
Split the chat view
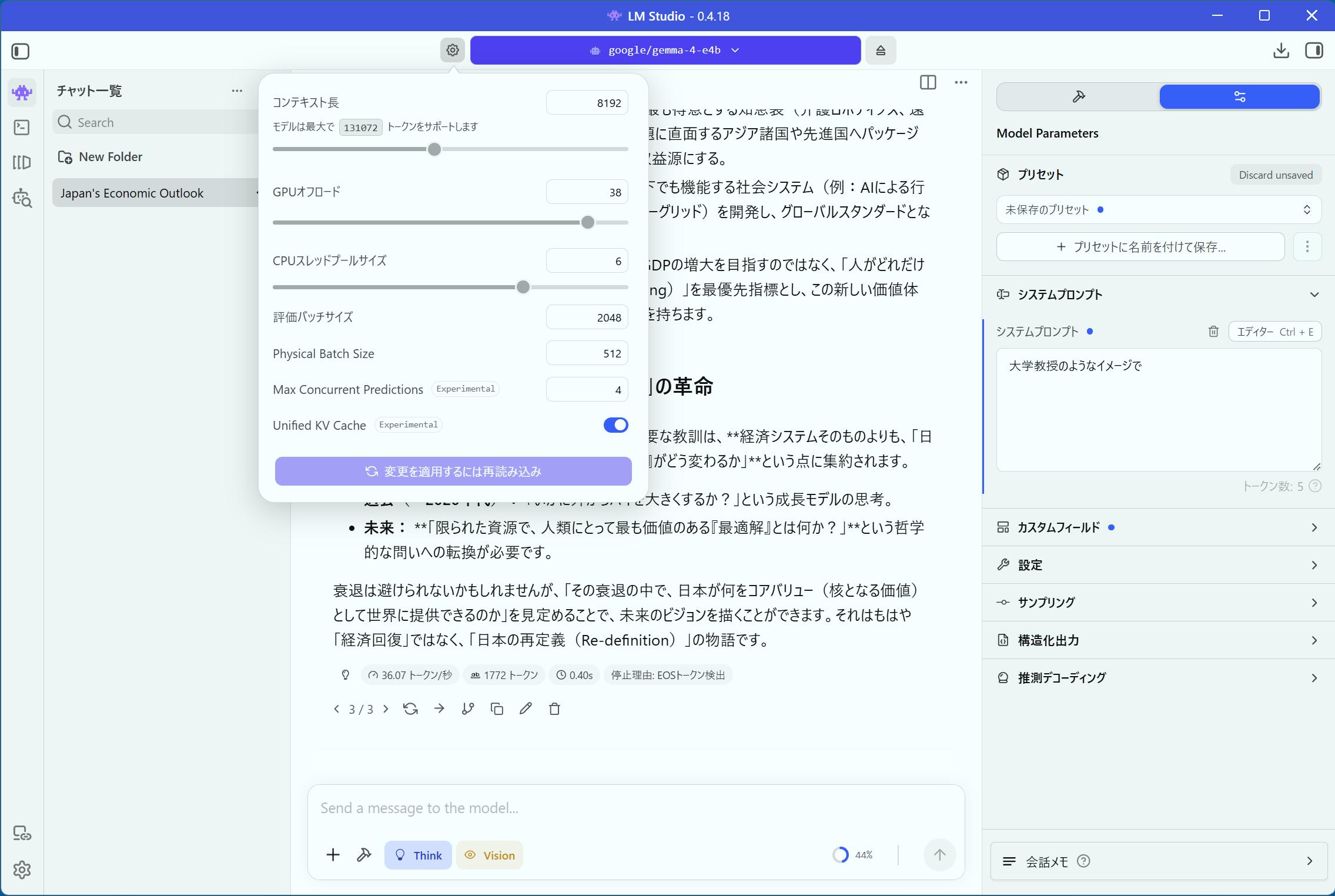click(x=928, y=82)
